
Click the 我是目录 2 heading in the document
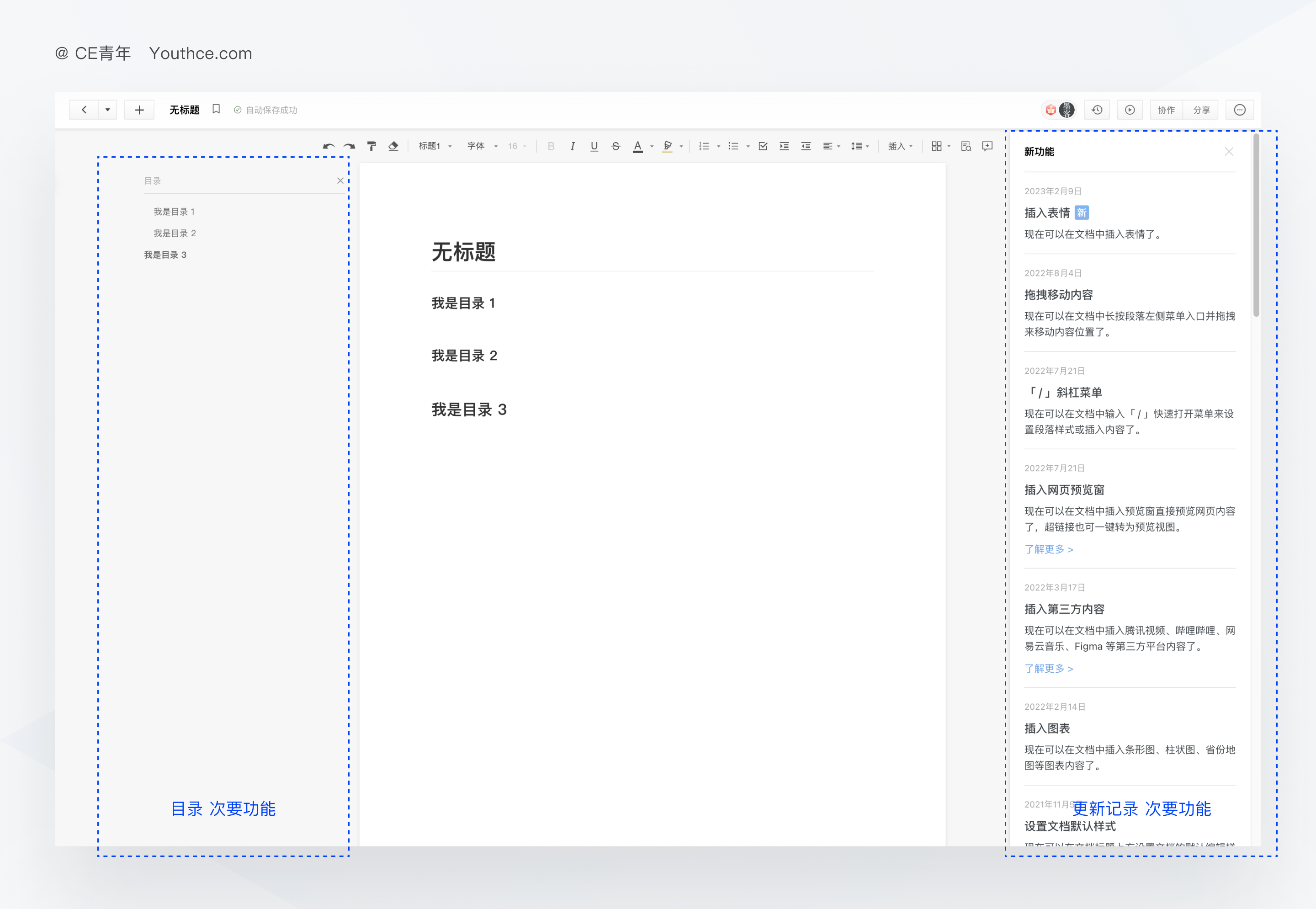tap(465, 356)
